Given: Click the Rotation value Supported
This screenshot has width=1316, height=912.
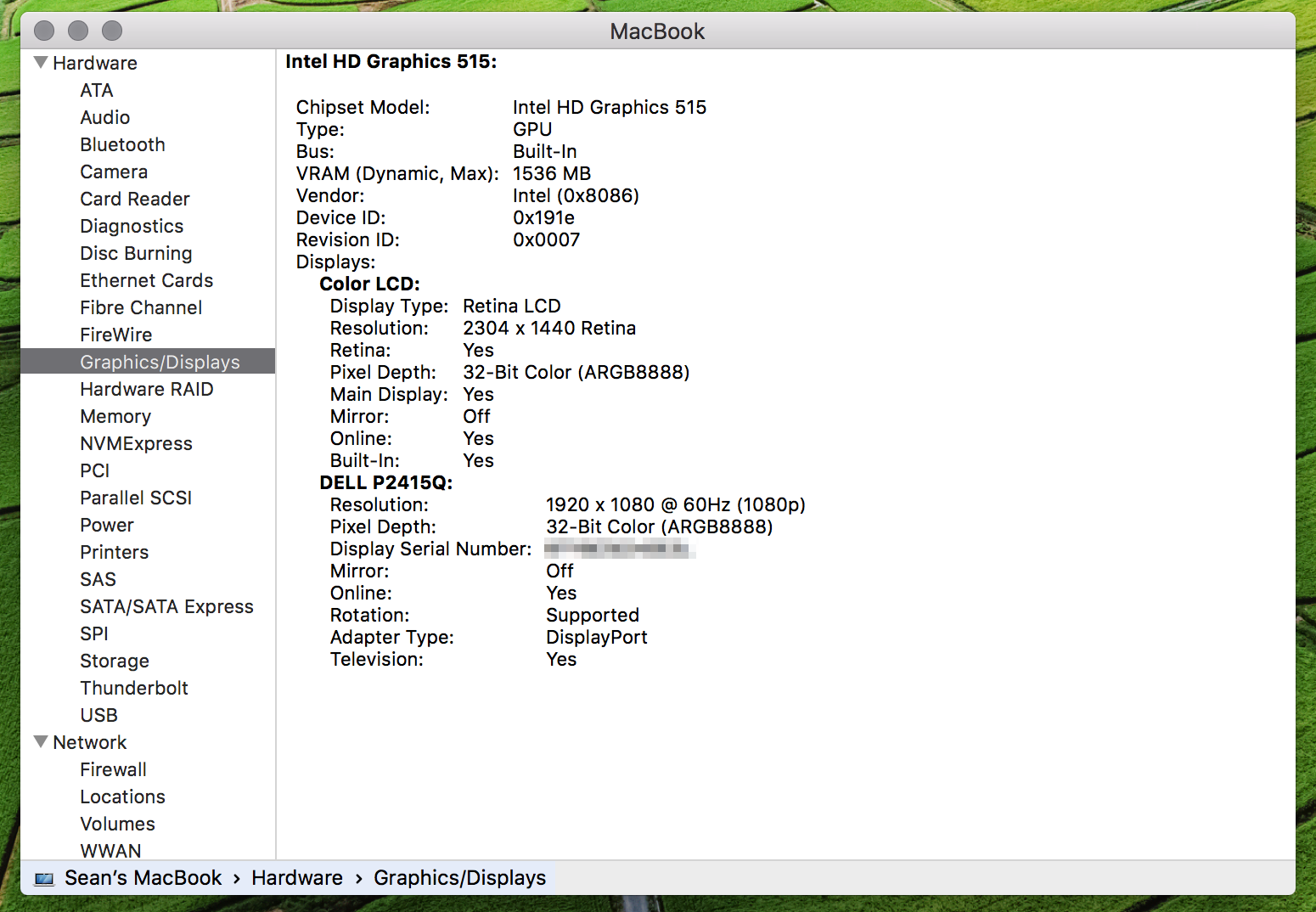Looking at the screenshot, I should click(x=593, y=615).
